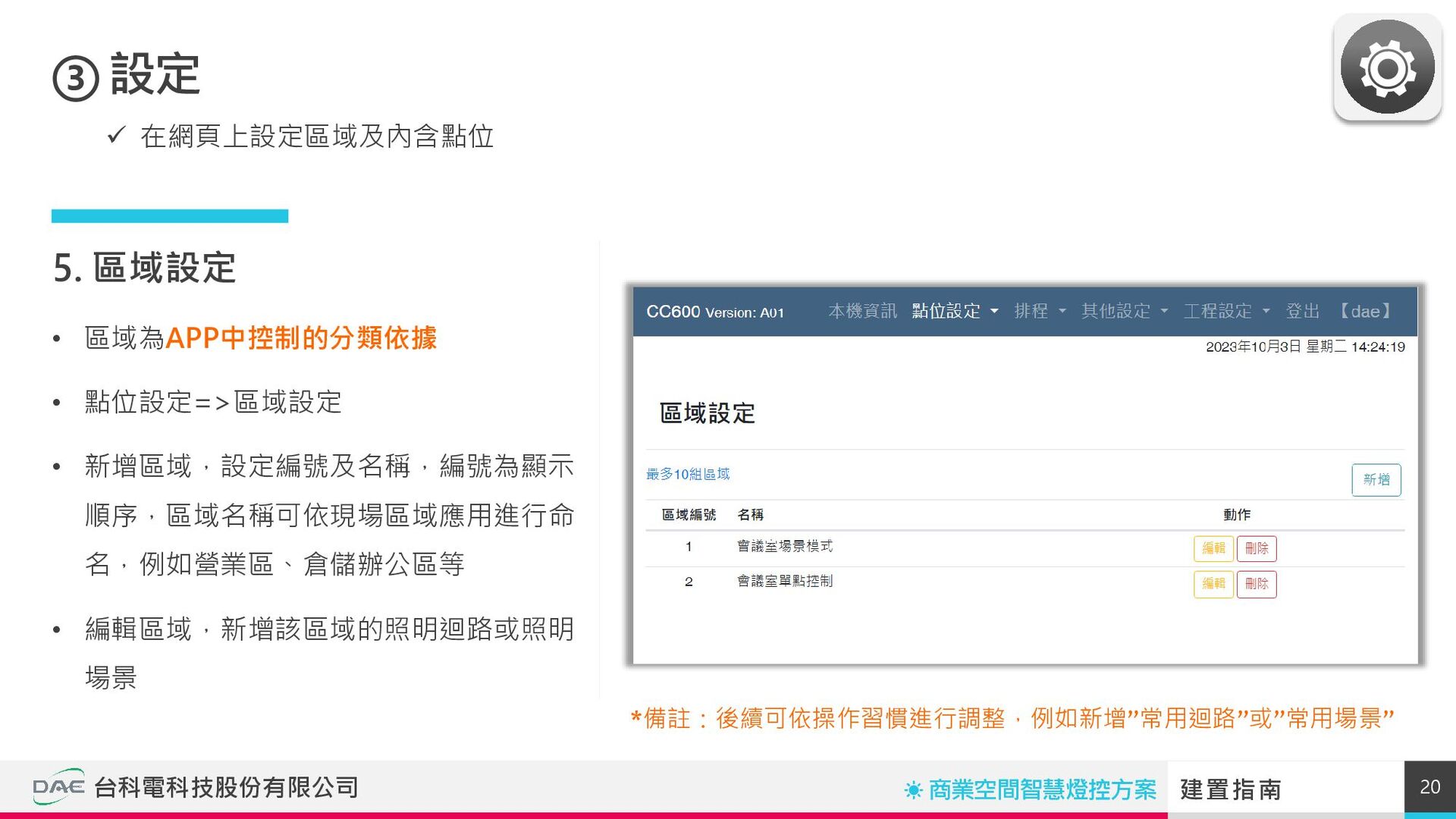Click the sun icon beside 商業空間智慧燈控方案
Image resolution: width=1456 pixels, height=819 pixels.
tap(913, 790)
